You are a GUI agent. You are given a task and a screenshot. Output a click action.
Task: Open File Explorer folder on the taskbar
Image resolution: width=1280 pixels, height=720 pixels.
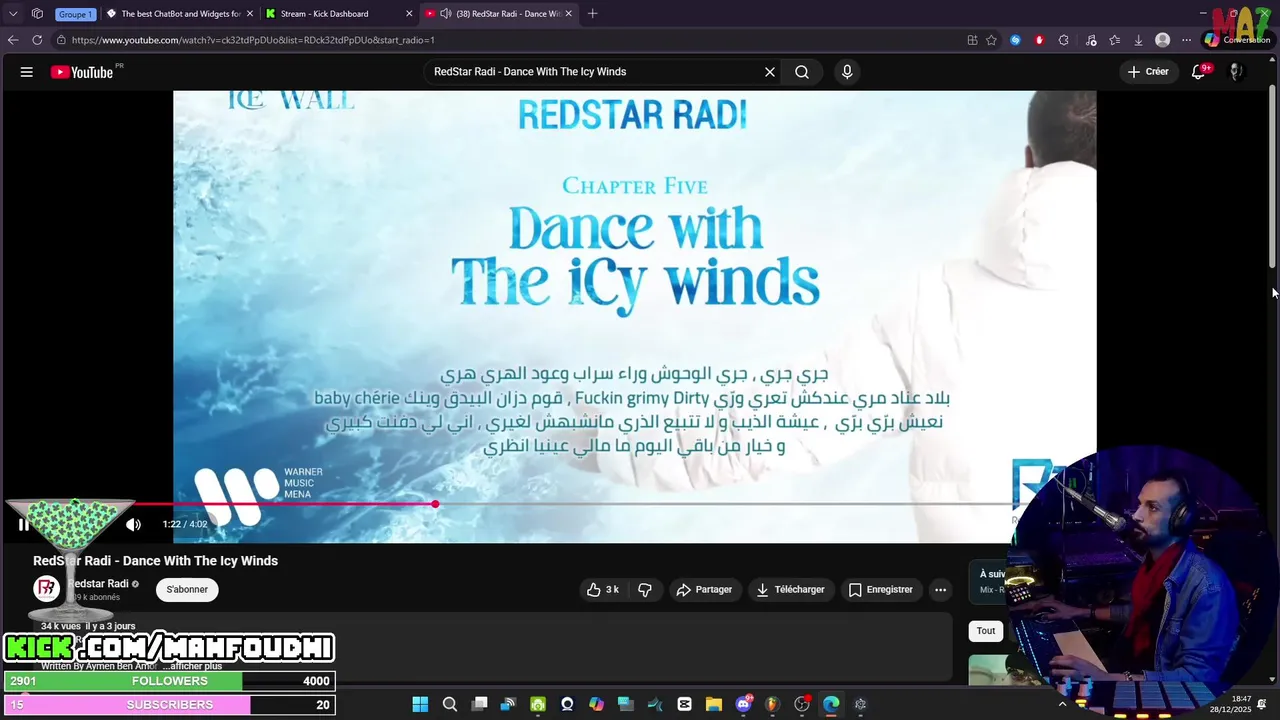click(x=714, y=704)
